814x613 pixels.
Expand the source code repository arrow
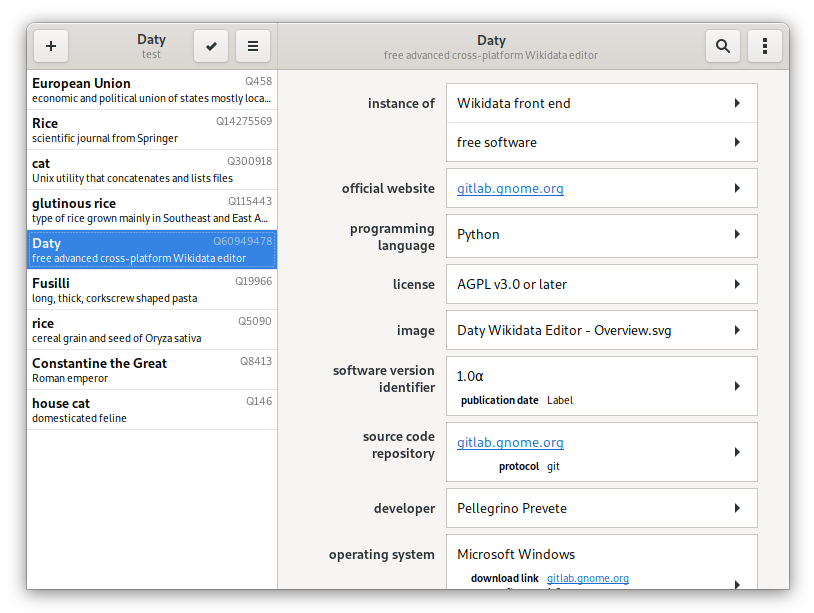click(x=737, y=452)
